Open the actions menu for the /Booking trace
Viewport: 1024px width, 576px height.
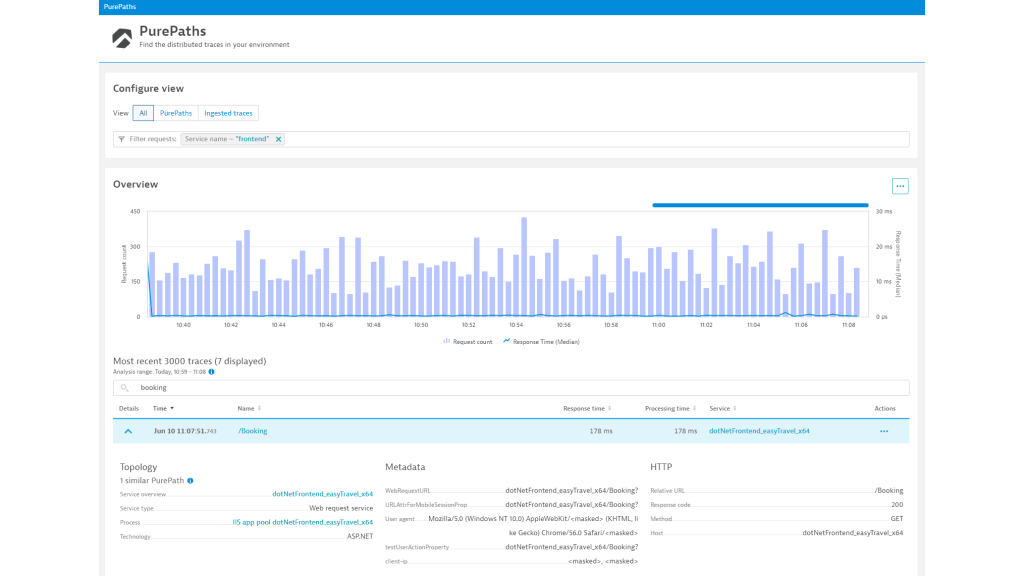(883, 431)
